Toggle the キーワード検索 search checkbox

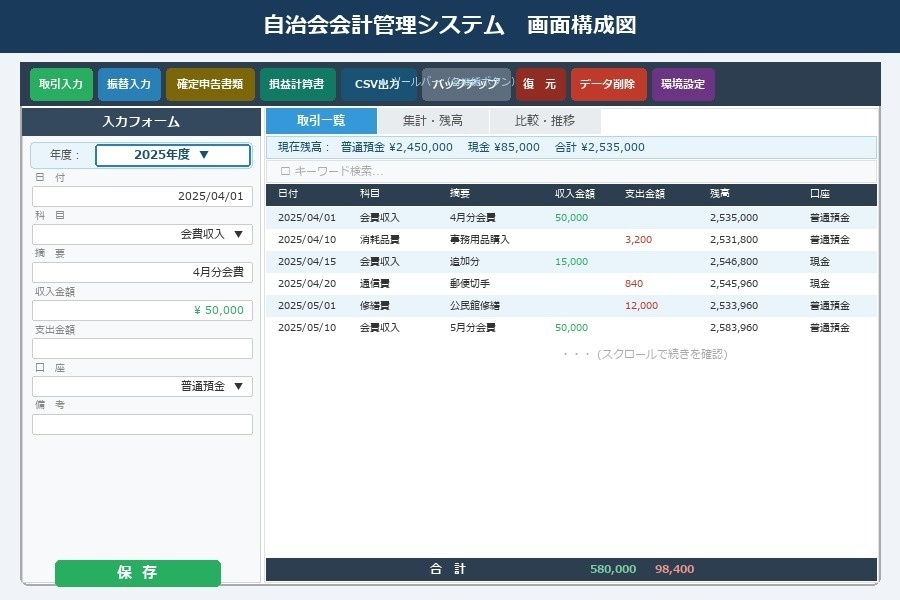(285, 170)
